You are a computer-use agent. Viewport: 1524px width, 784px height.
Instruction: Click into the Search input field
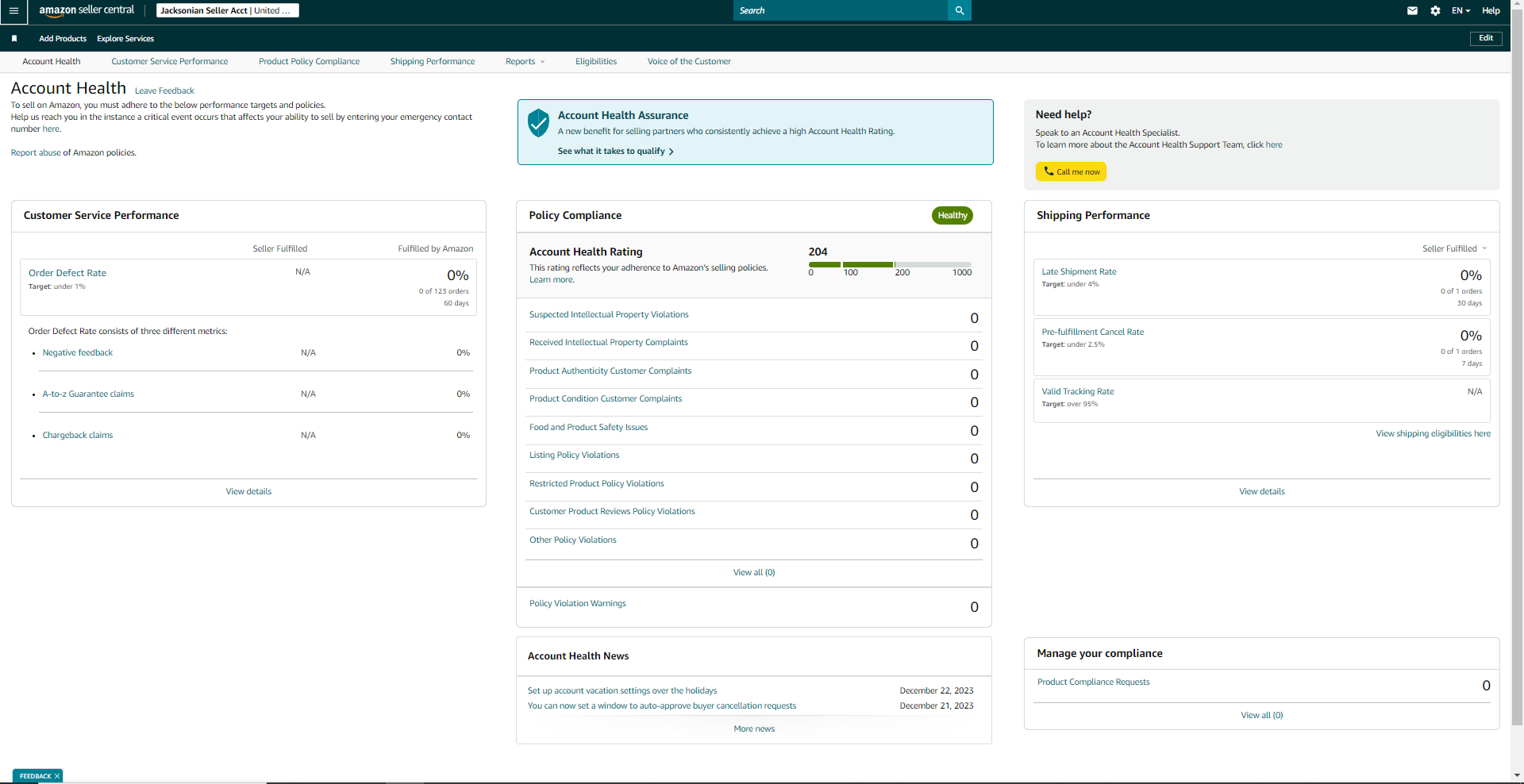[841, 10]
